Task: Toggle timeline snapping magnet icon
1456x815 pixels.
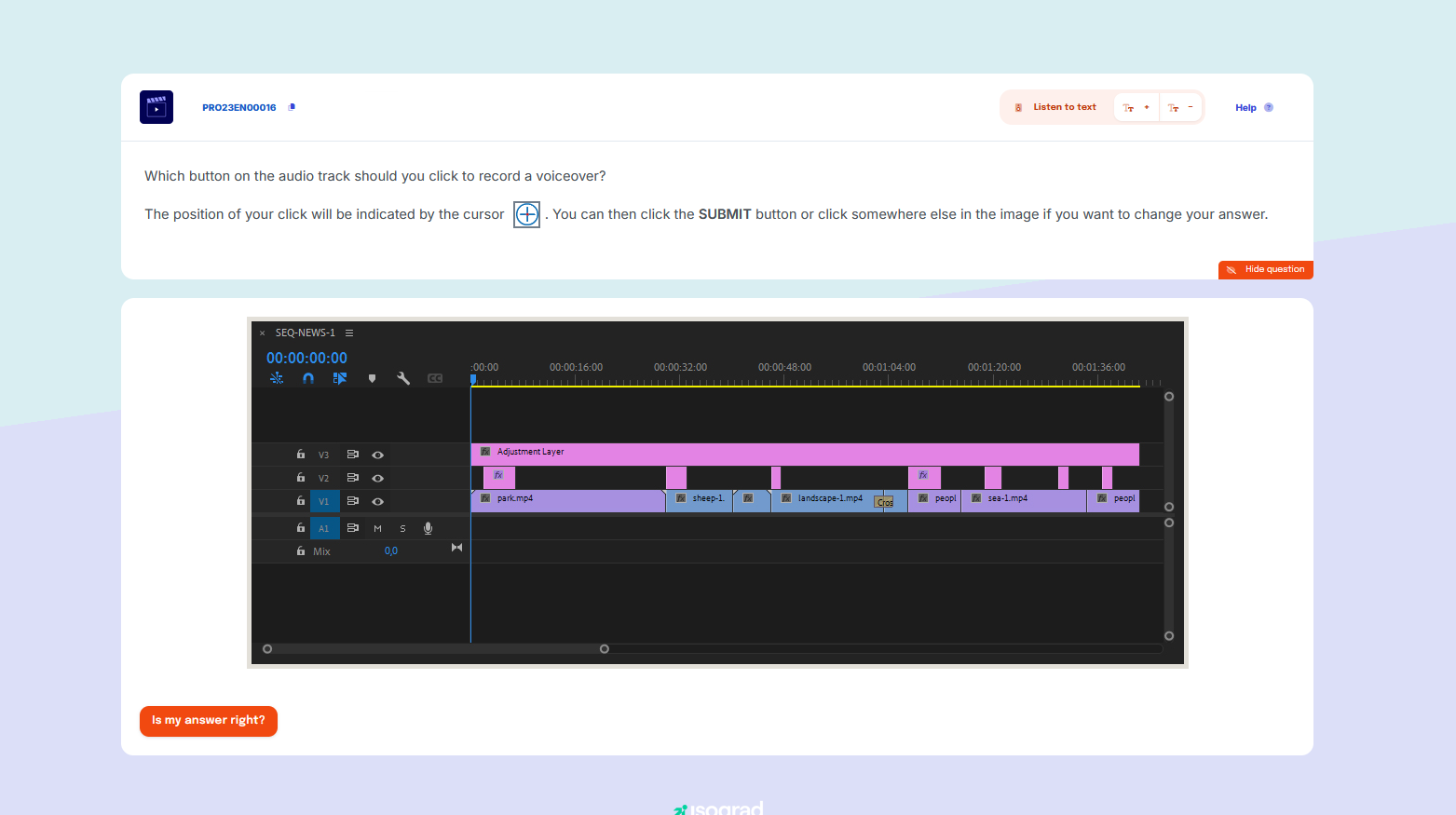Action: tap(308, 378)
